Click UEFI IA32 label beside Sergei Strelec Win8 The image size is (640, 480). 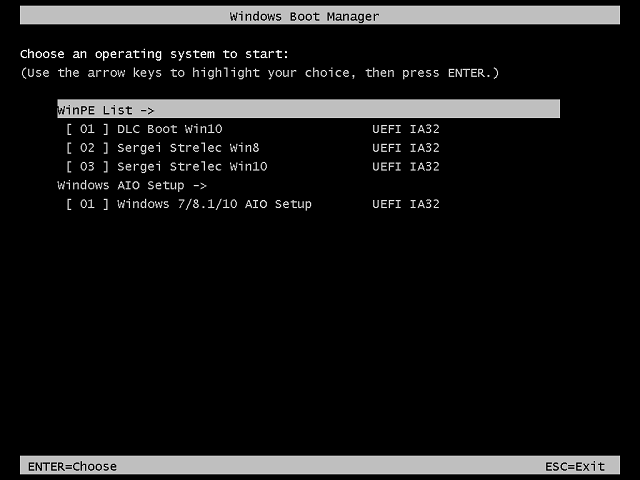[406, 148]
